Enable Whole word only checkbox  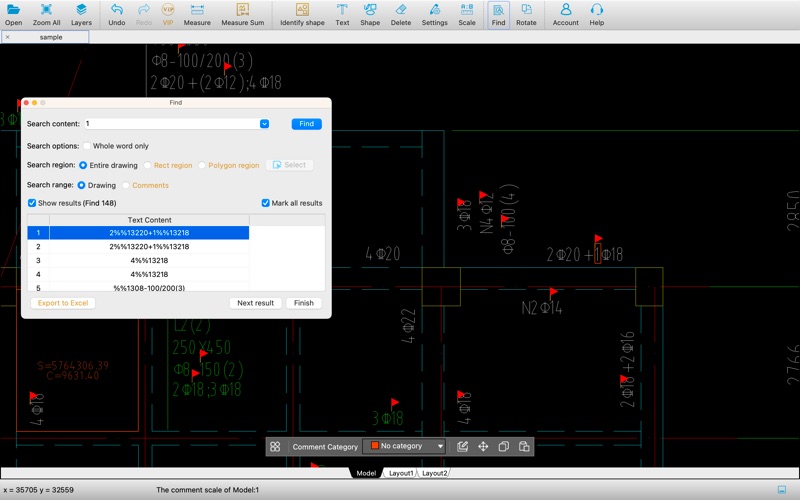(86, 146)
